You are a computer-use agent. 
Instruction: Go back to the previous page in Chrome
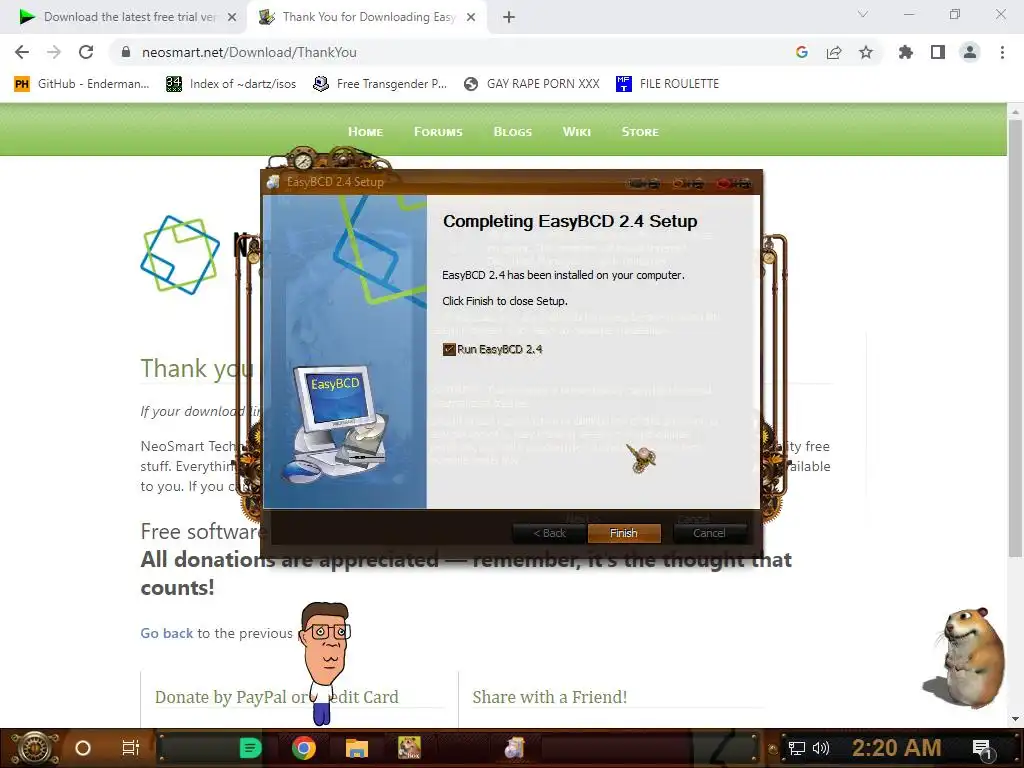coord(22,52)
